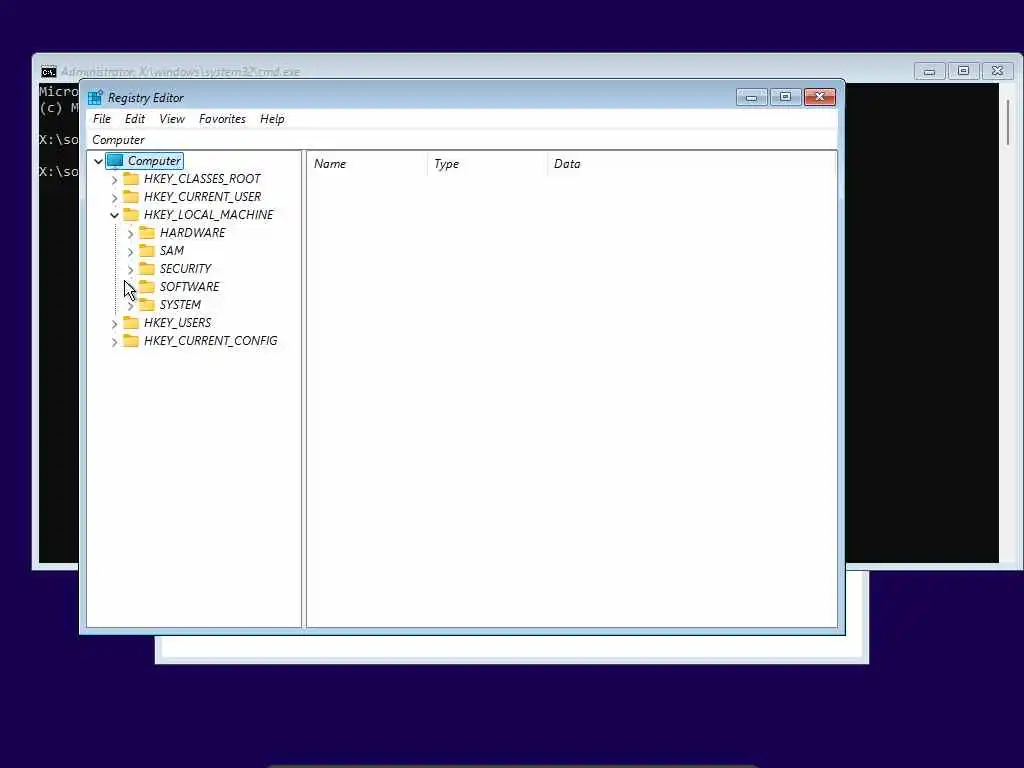
Task: Expand the HKEY_CURRENT_CONFIG key
Action: click(114, 341)
